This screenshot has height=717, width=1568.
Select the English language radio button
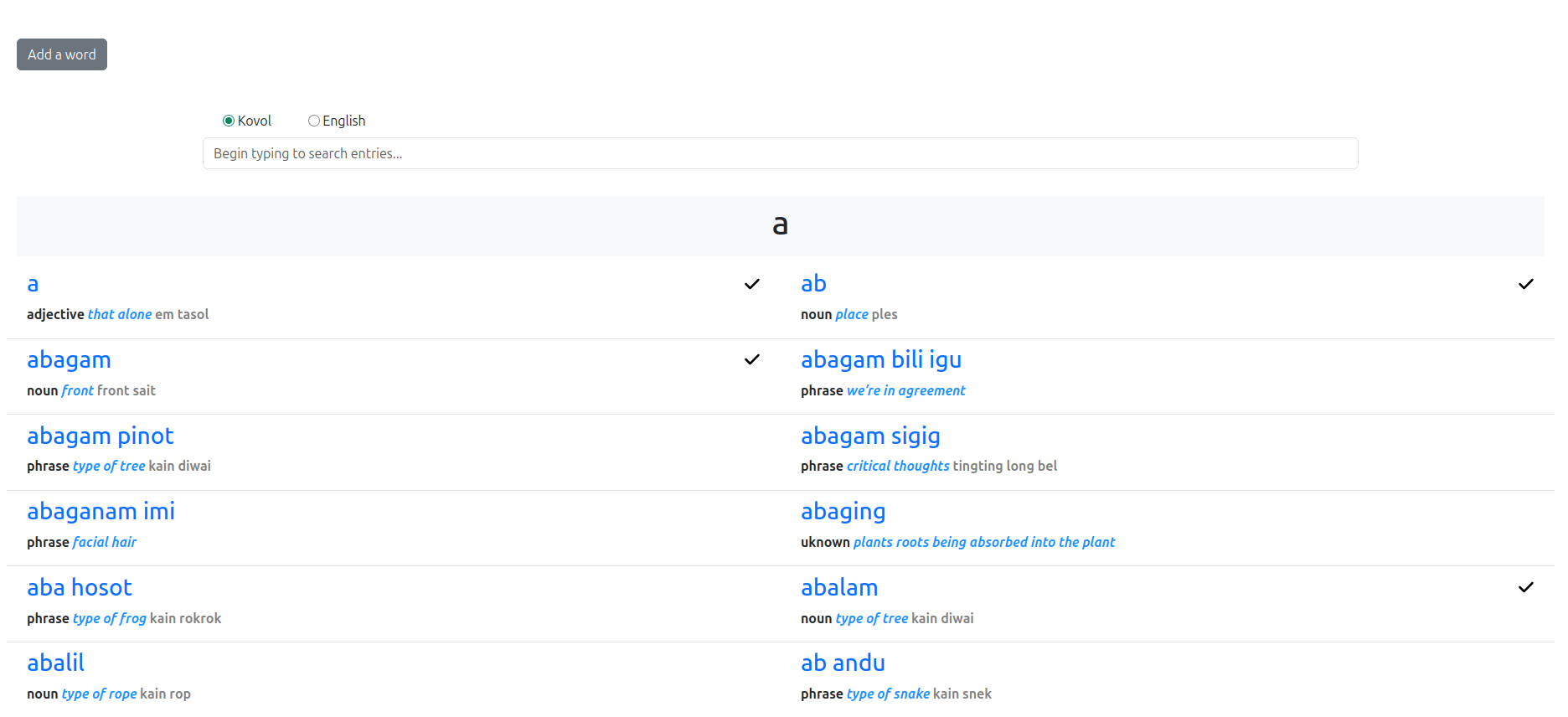click(313, 121)
